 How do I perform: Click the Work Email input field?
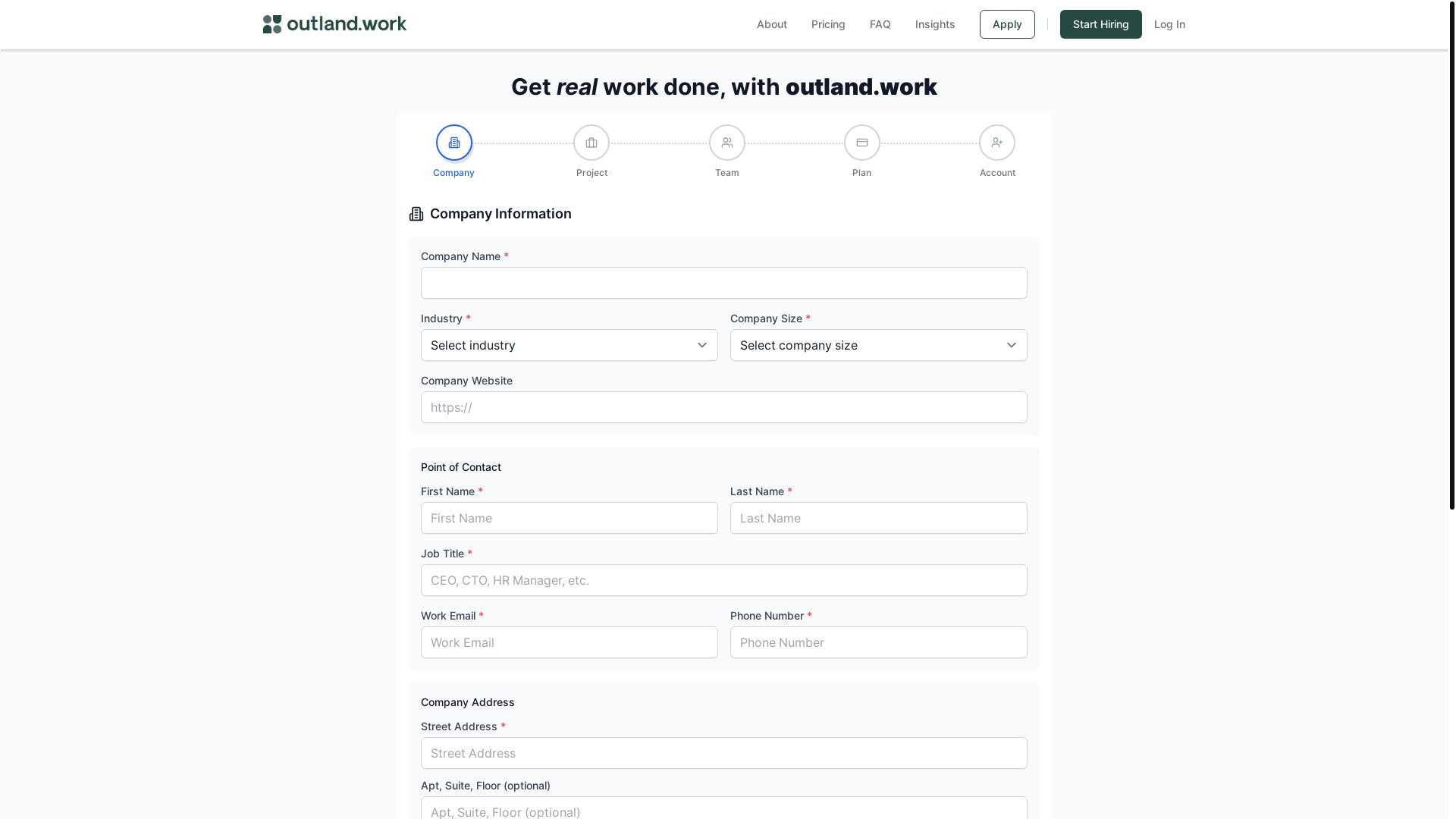pyautogui.click(x=570, y=642)
